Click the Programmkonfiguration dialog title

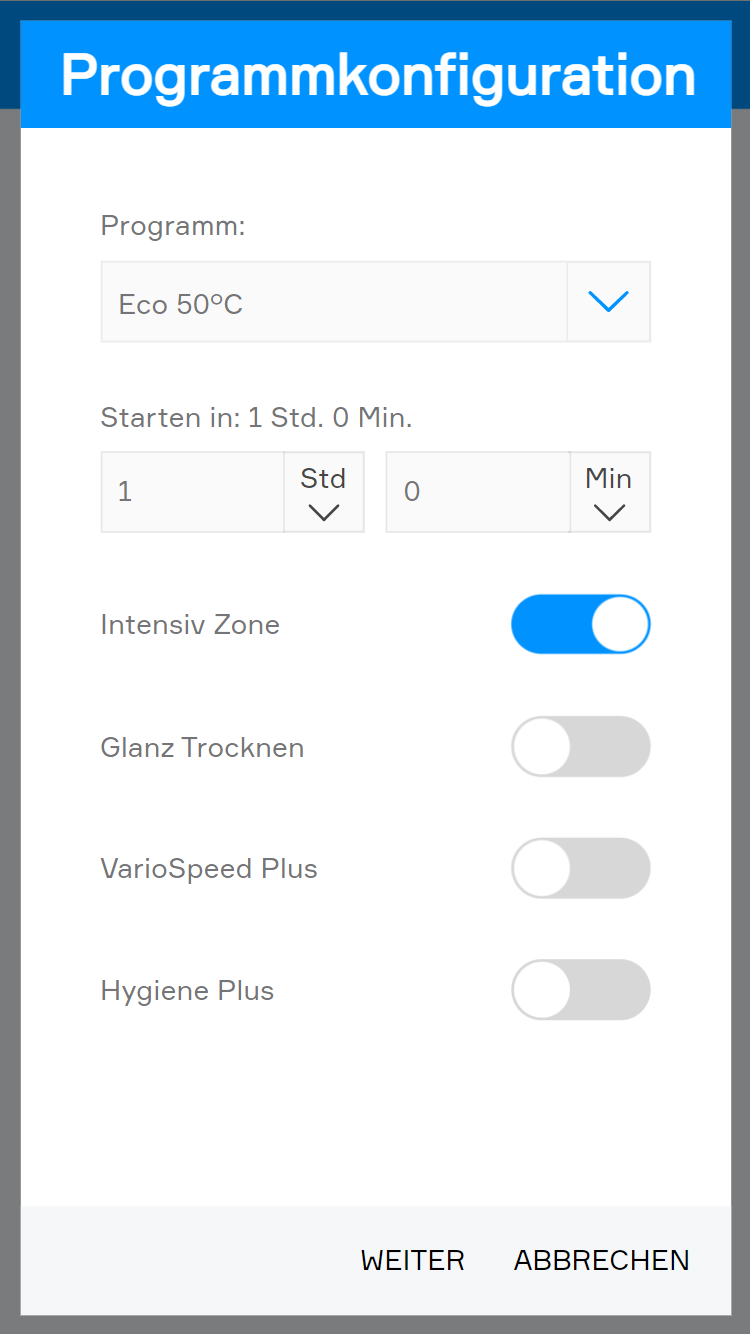click(x=377, y=75)
